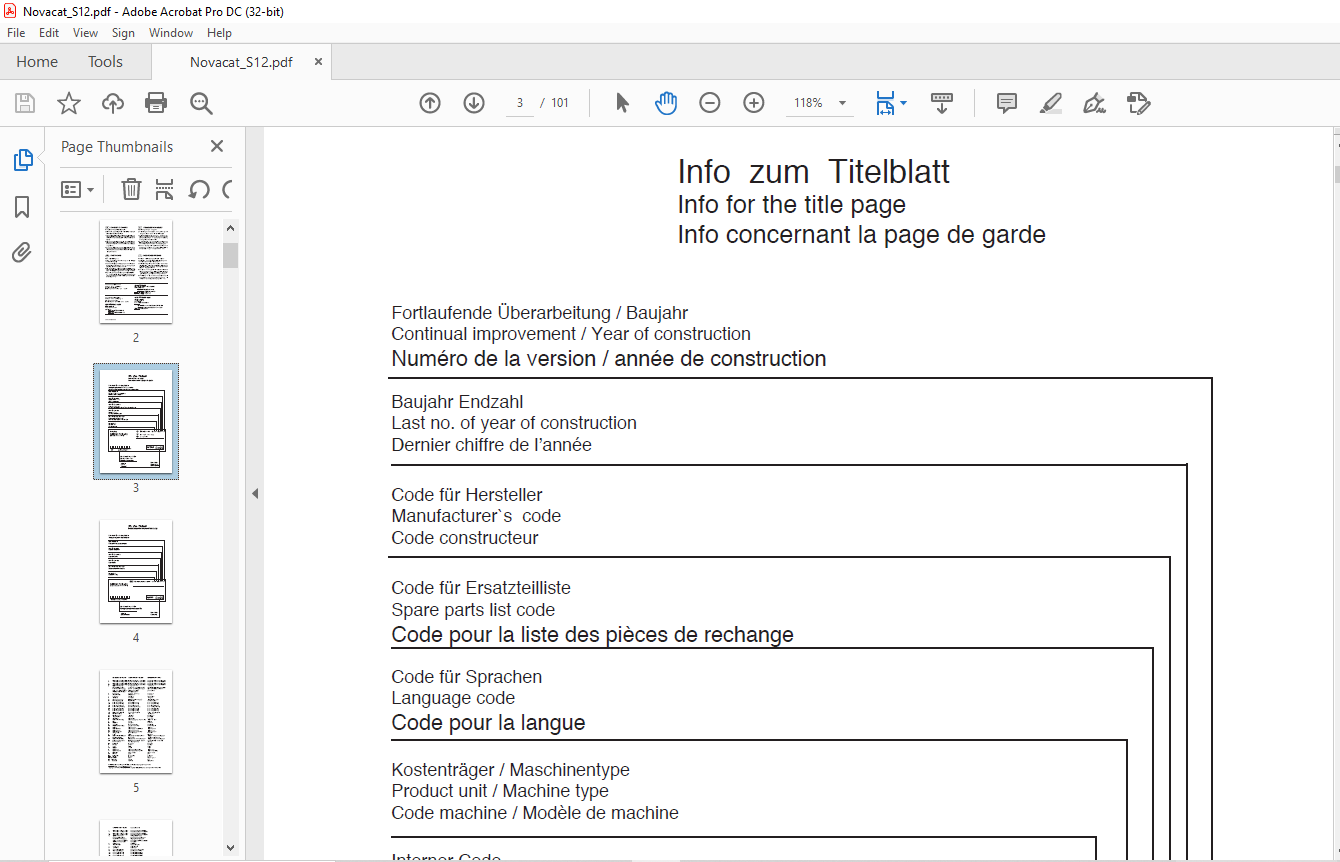
Task: Switch to the Home tab
Action: click(x=37, y=62)
